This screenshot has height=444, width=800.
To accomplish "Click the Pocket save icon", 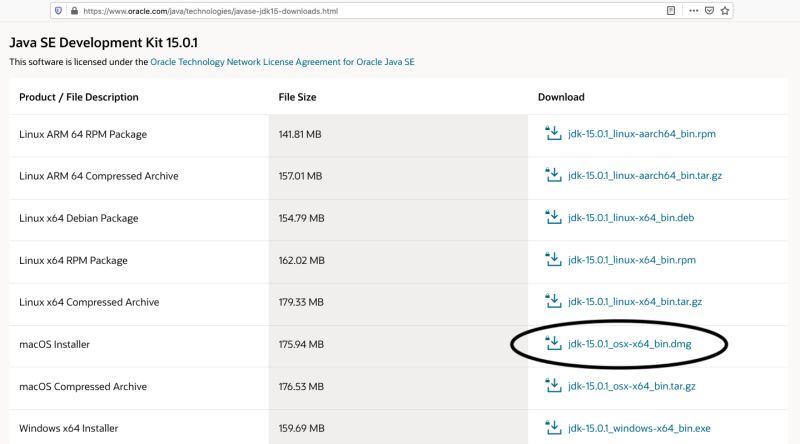I will click(709, 11).
